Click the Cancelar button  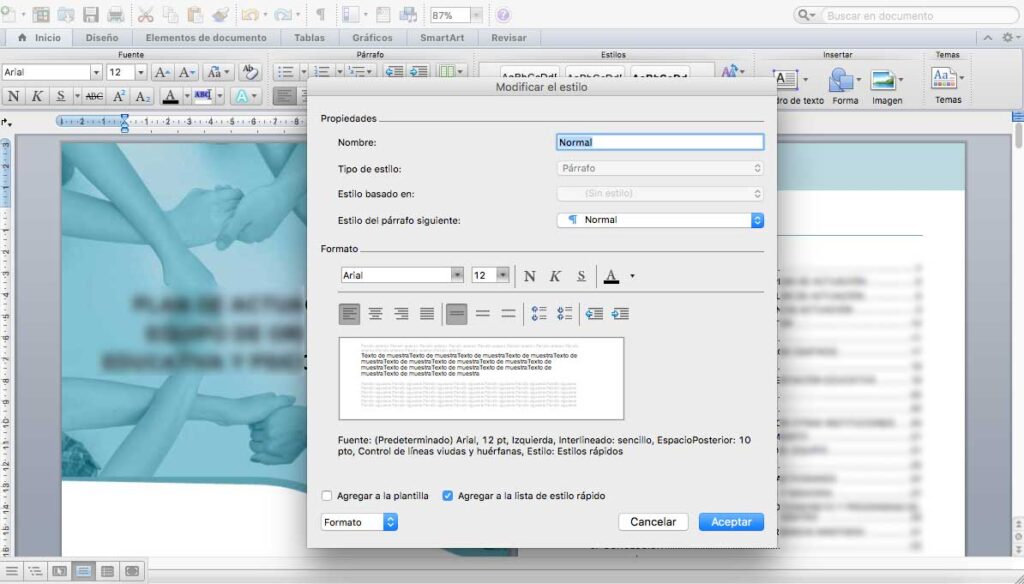click(x=653, y=522)
